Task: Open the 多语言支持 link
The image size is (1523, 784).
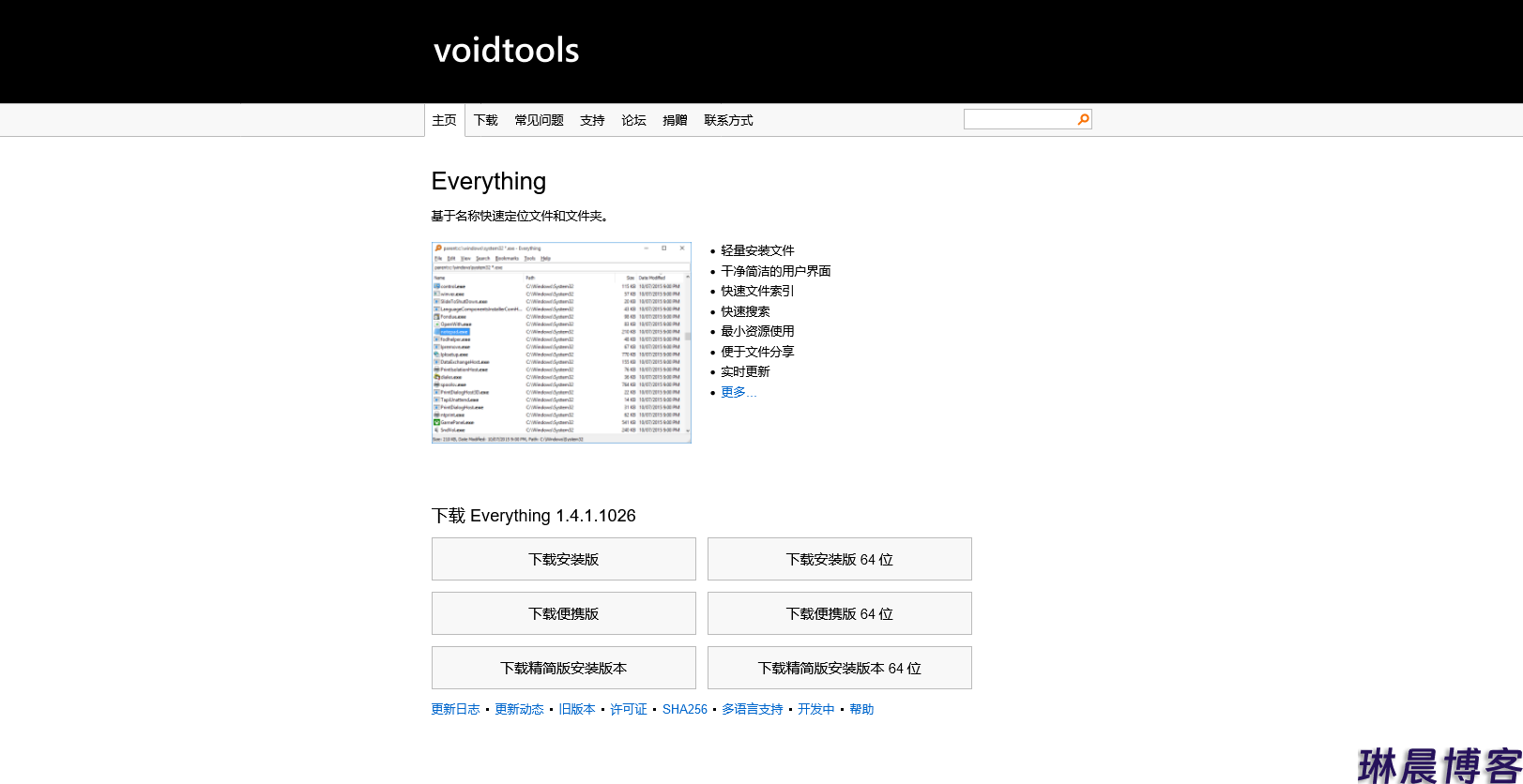Action: (753, 709)
